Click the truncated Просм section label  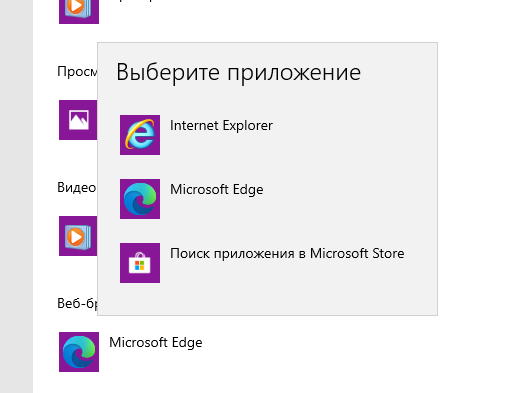(x=77, y=72)
